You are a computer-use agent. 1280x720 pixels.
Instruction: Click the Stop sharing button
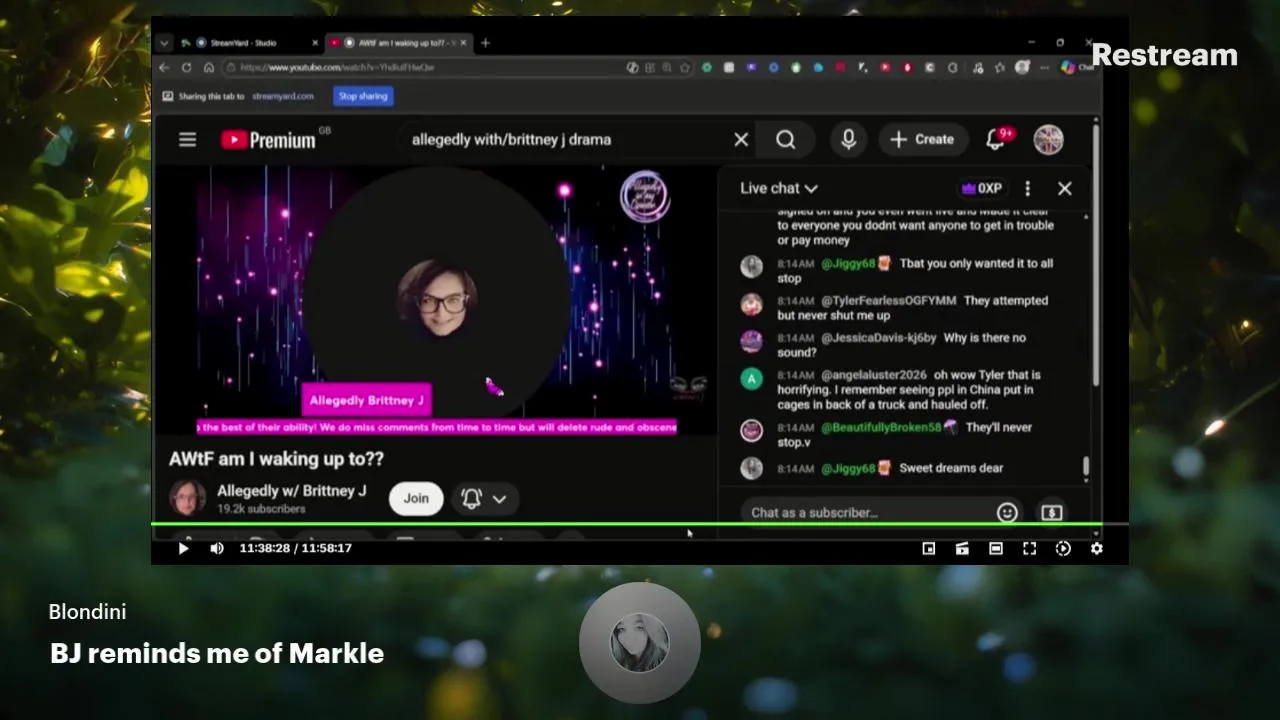point(362,96)
